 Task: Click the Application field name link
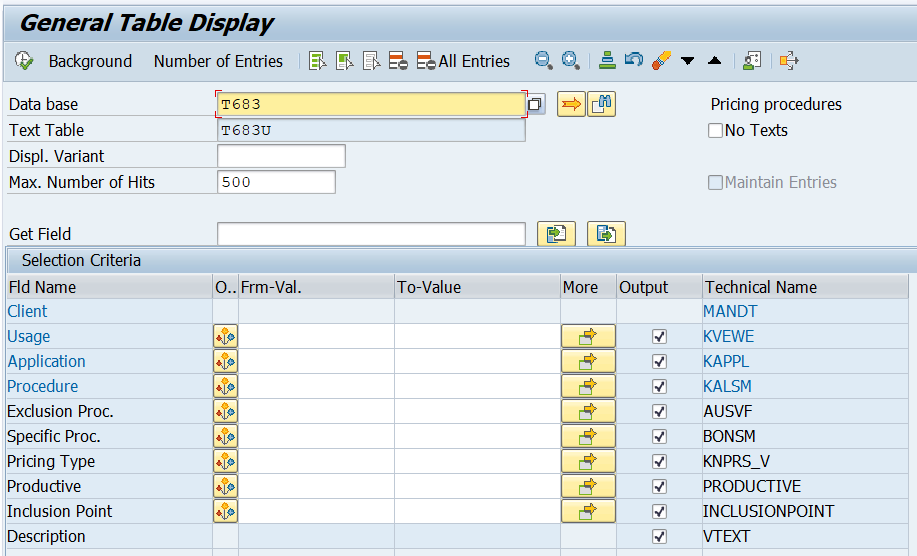[x=47, y=362]
